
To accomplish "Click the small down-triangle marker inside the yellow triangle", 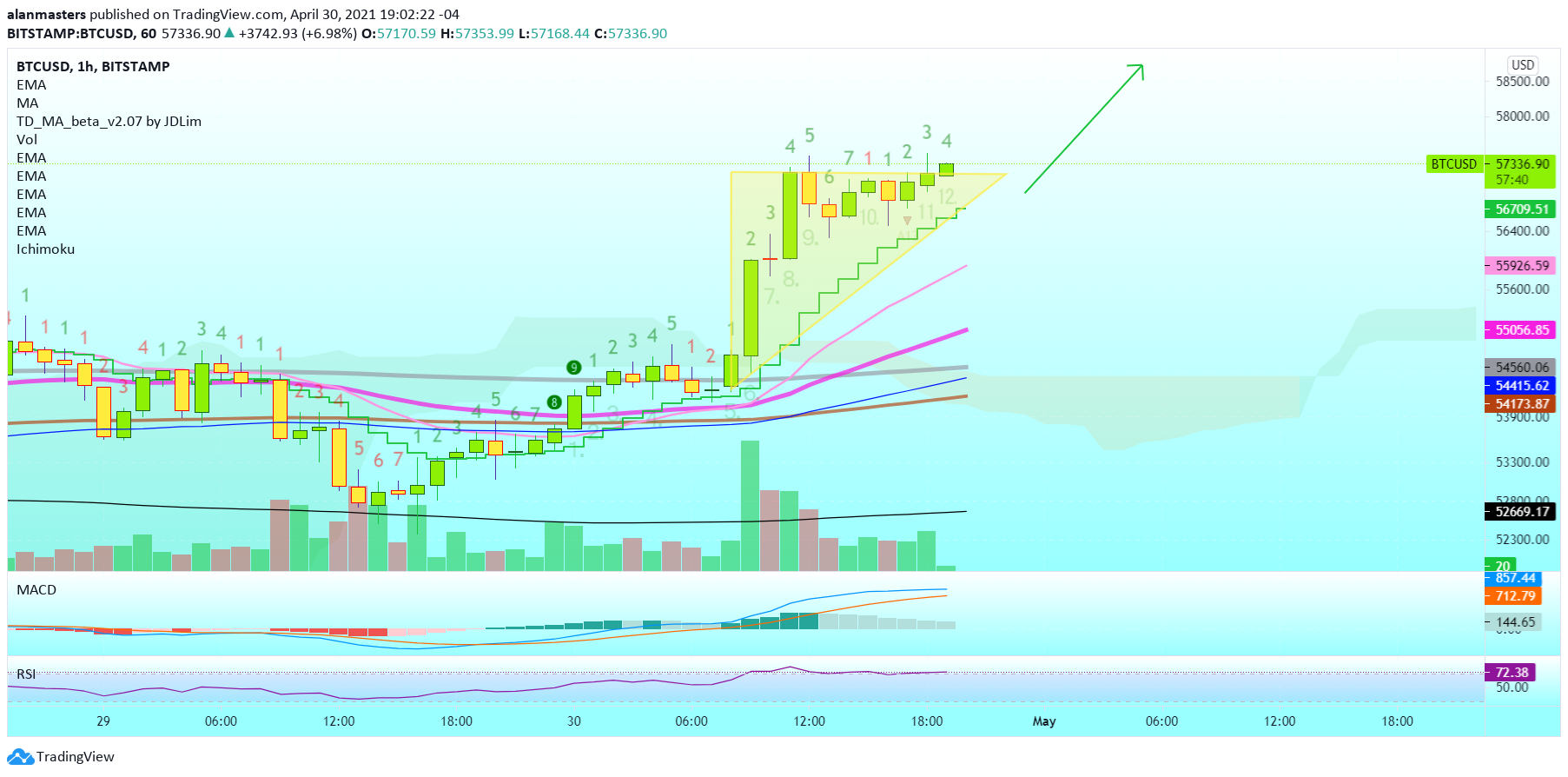I will coord(907,221).
